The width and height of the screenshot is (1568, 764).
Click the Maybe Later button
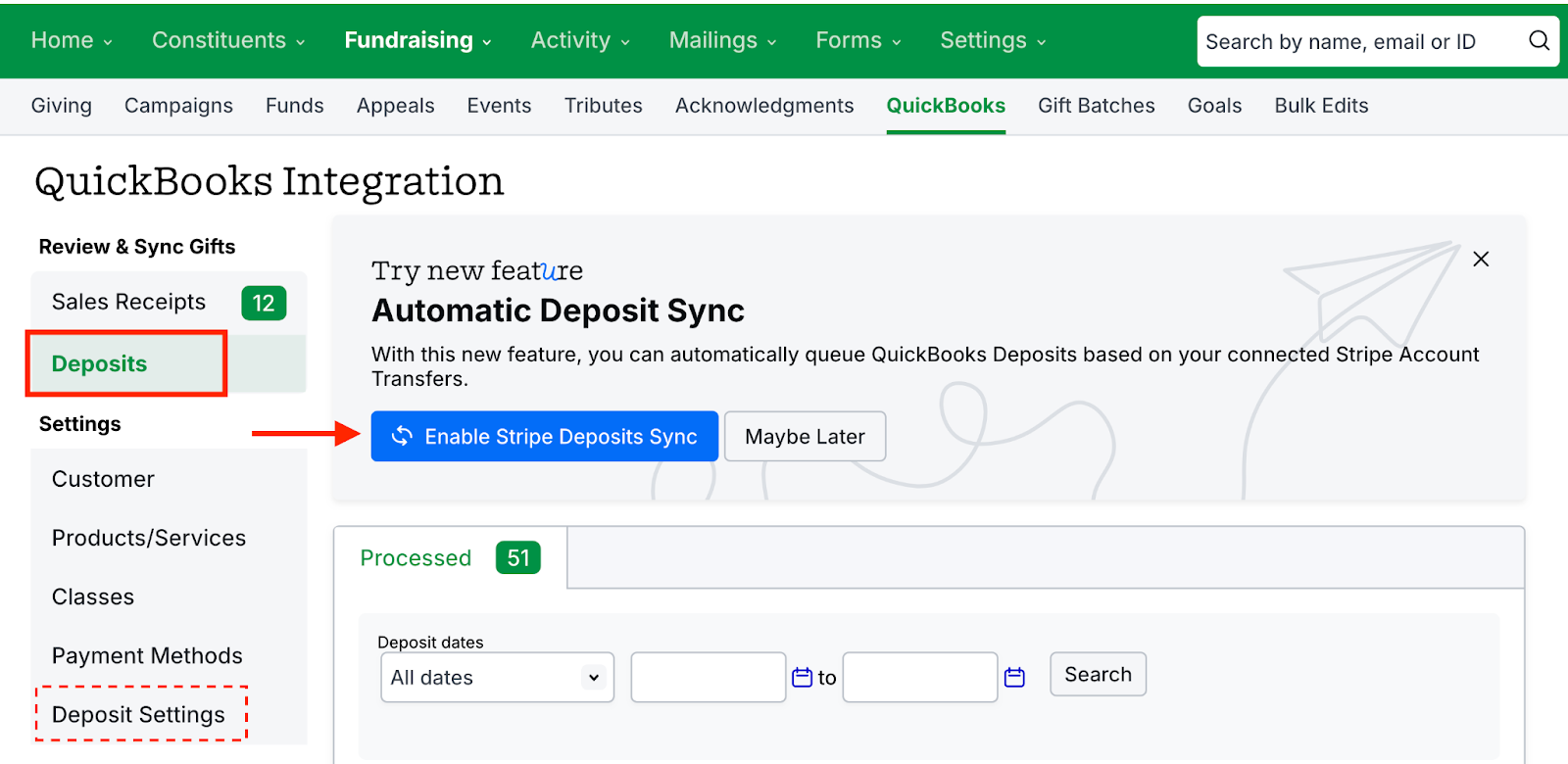point(805,436)
